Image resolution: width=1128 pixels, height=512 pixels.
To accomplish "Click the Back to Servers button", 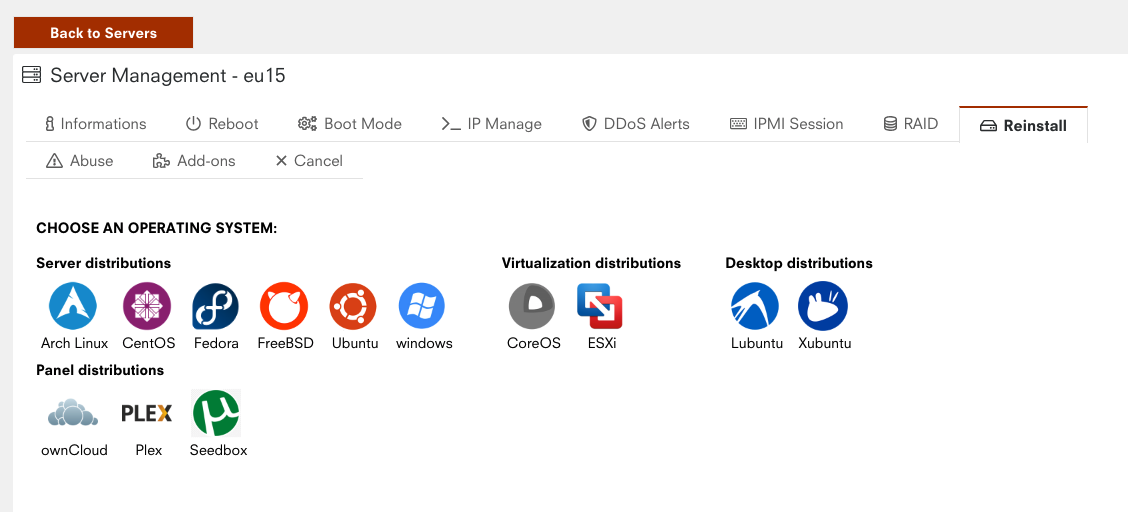I will pyautogui.click(x=103, y=33).
